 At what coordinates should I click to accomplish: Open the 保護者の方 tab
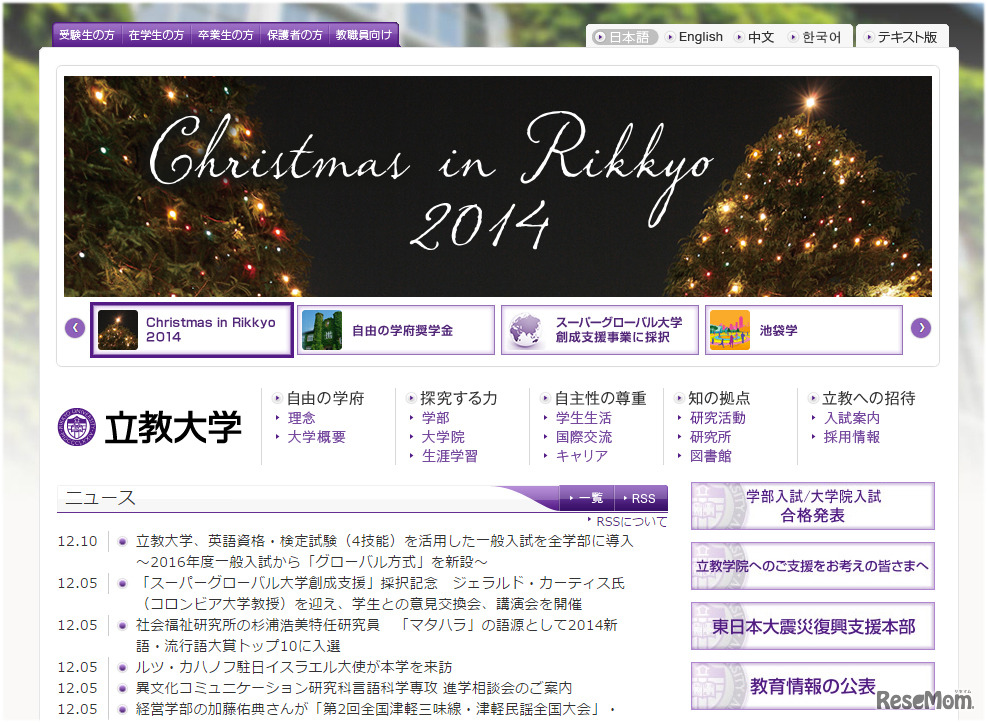295,35
